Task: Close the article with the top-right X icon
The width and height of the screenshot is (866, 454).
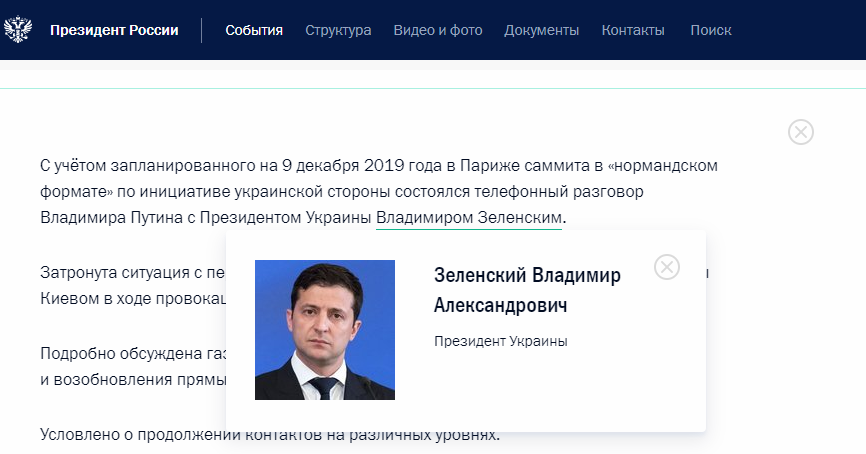Action: (x=801, y=132)
